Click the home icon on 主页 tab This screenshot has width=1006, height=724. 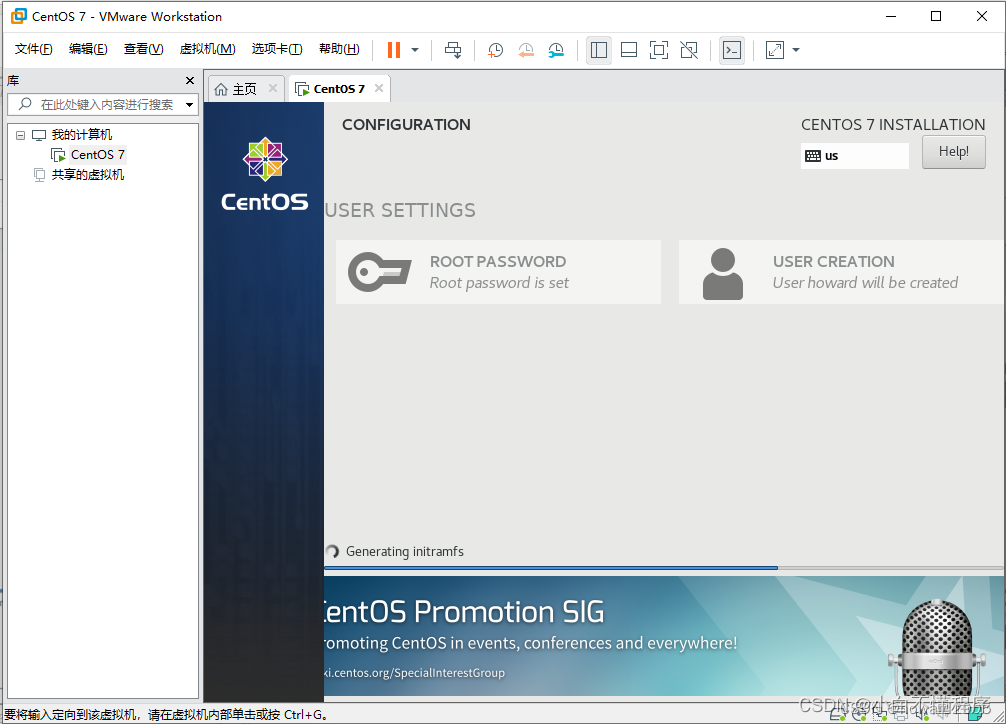click(221, 89)
